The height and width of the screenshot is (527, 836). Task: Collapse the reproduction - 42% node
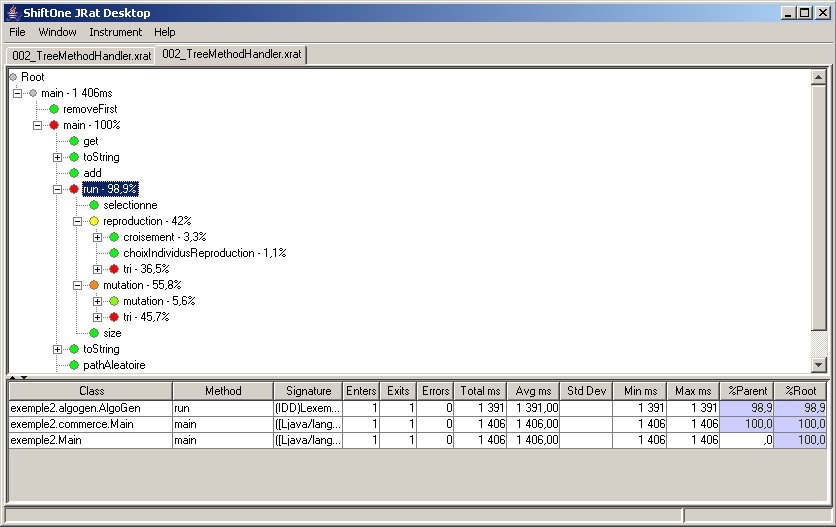(x=78, y=221)
